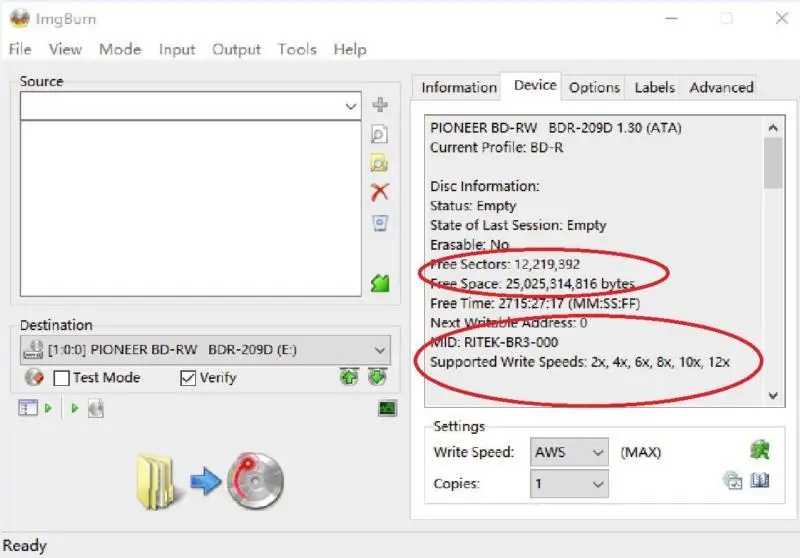The image size is (800, 558).
Task: Remove selected item with red X
Action: [380, 192]
